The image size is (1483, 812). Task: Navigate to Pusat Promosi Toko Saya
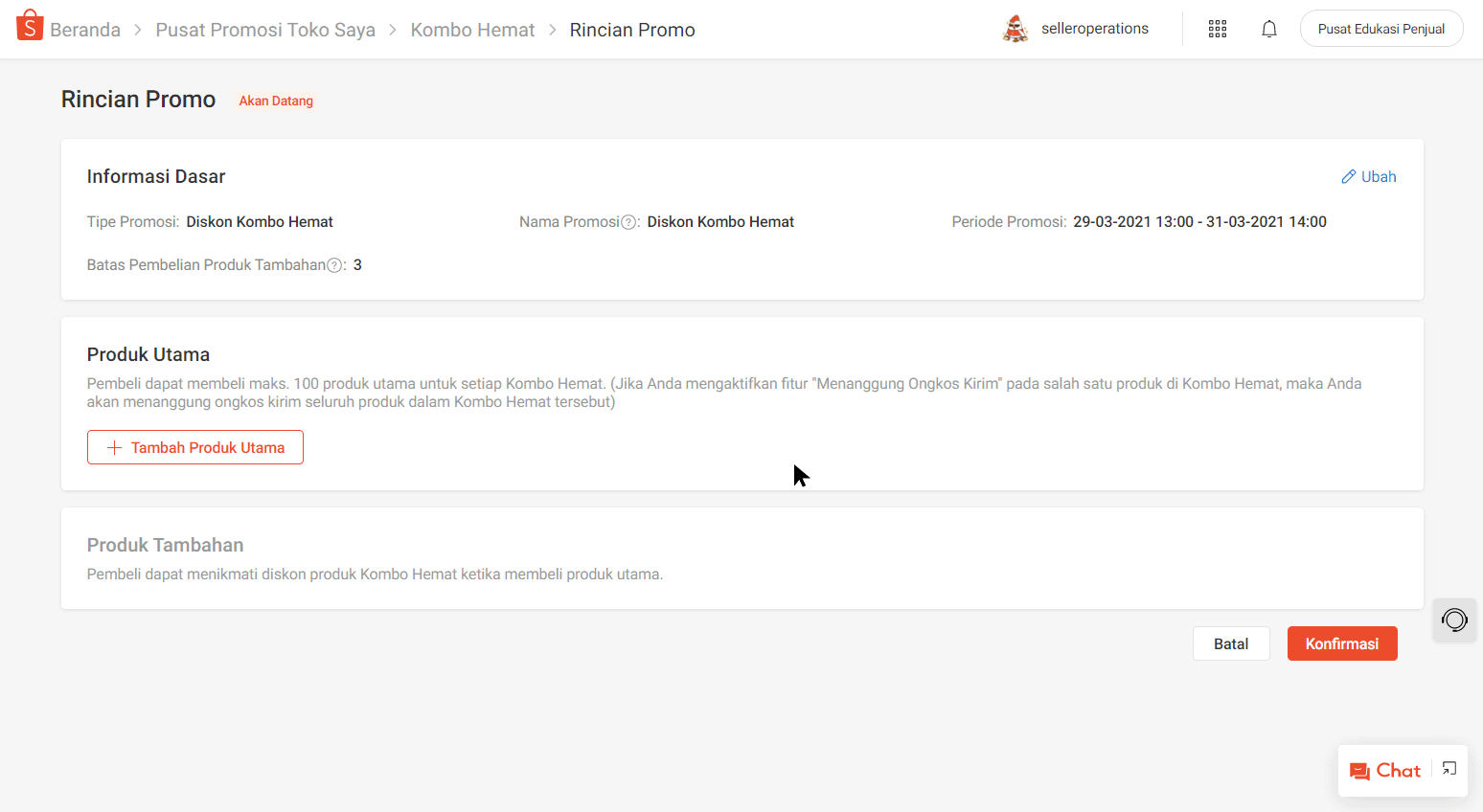click(x=265, y=30)
